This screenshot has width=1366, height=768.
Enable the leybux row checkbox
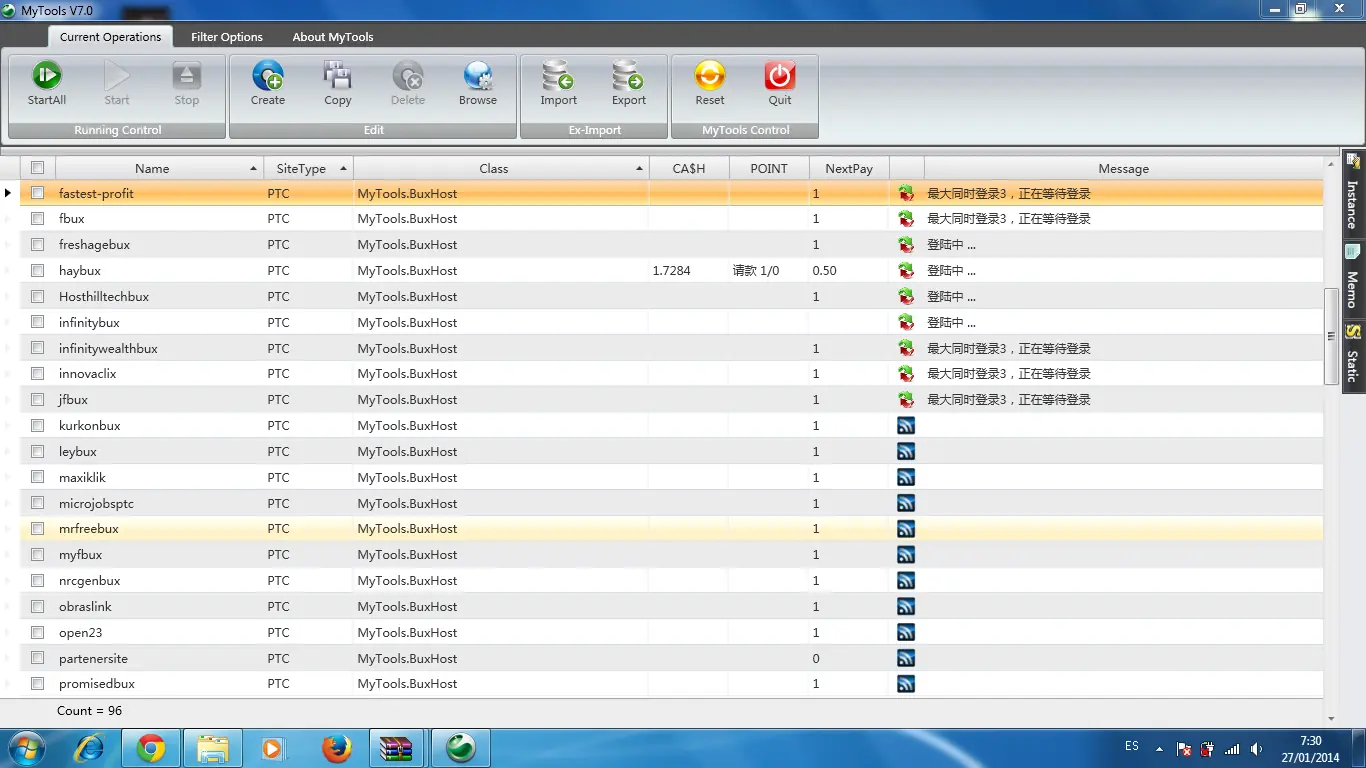(37, 451)
